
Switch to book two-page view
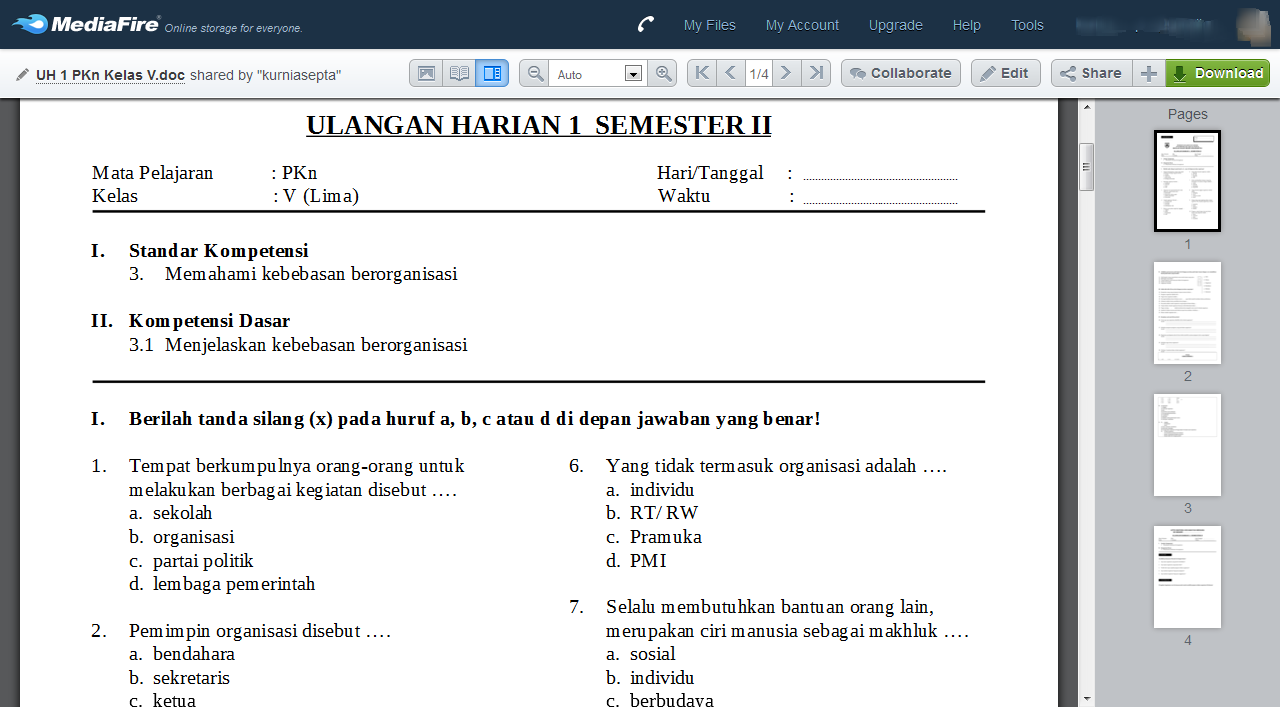459,73
